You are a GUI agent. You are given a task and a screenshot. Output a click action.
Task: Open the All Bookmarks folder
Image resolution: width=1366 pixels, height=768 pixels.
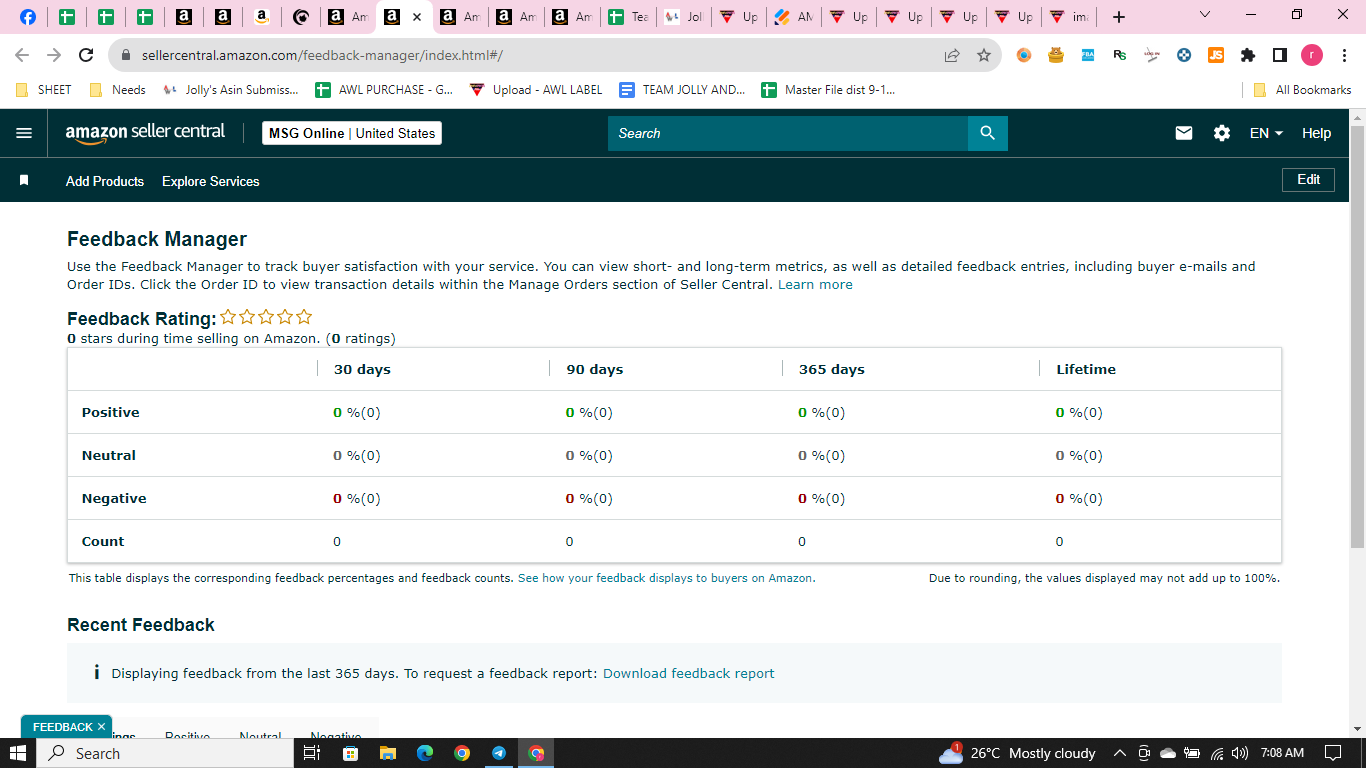pyautogui.click(x=1302, y=90)
